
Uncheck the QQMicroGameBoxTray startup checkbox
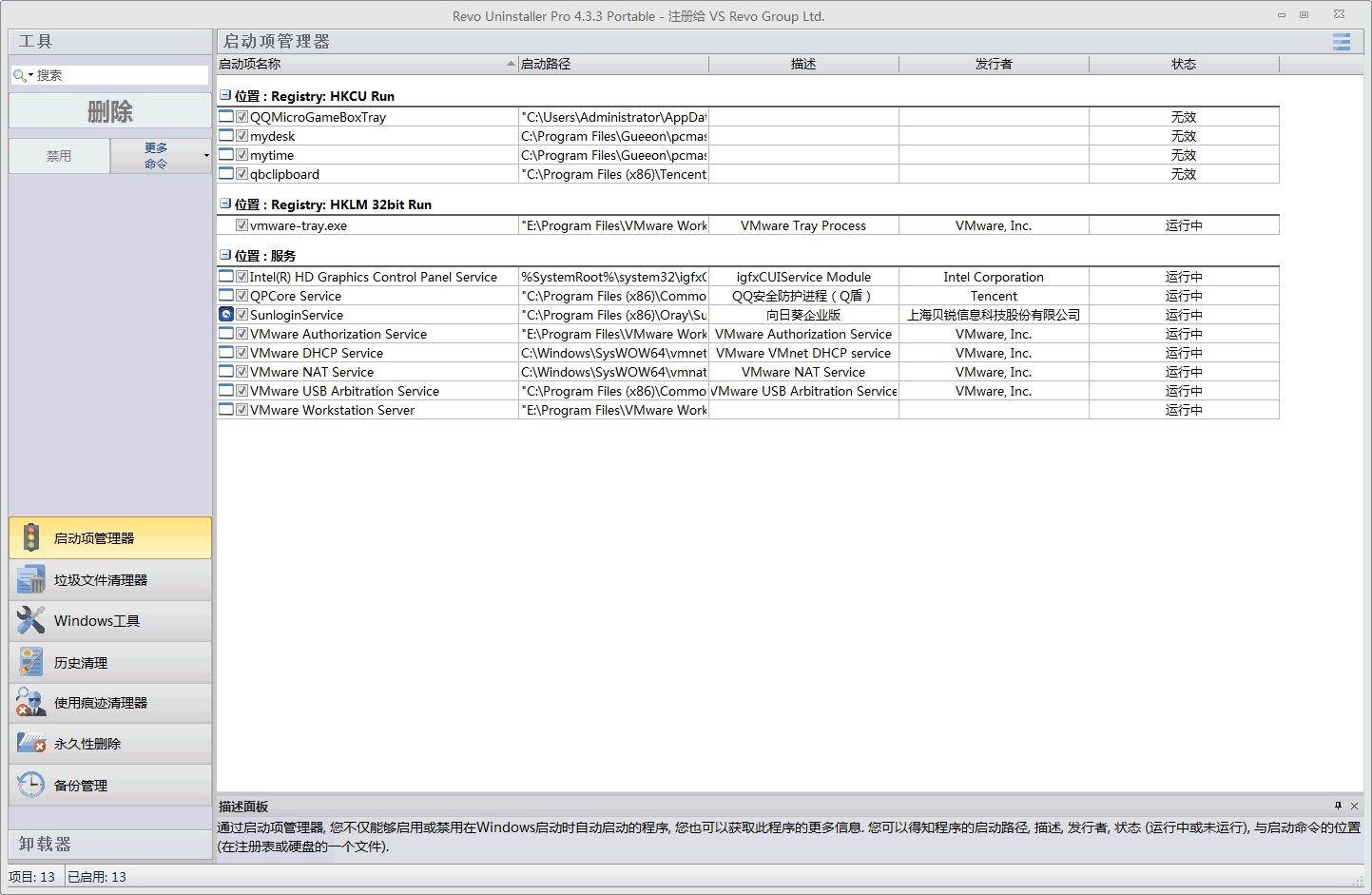[242, 117]
